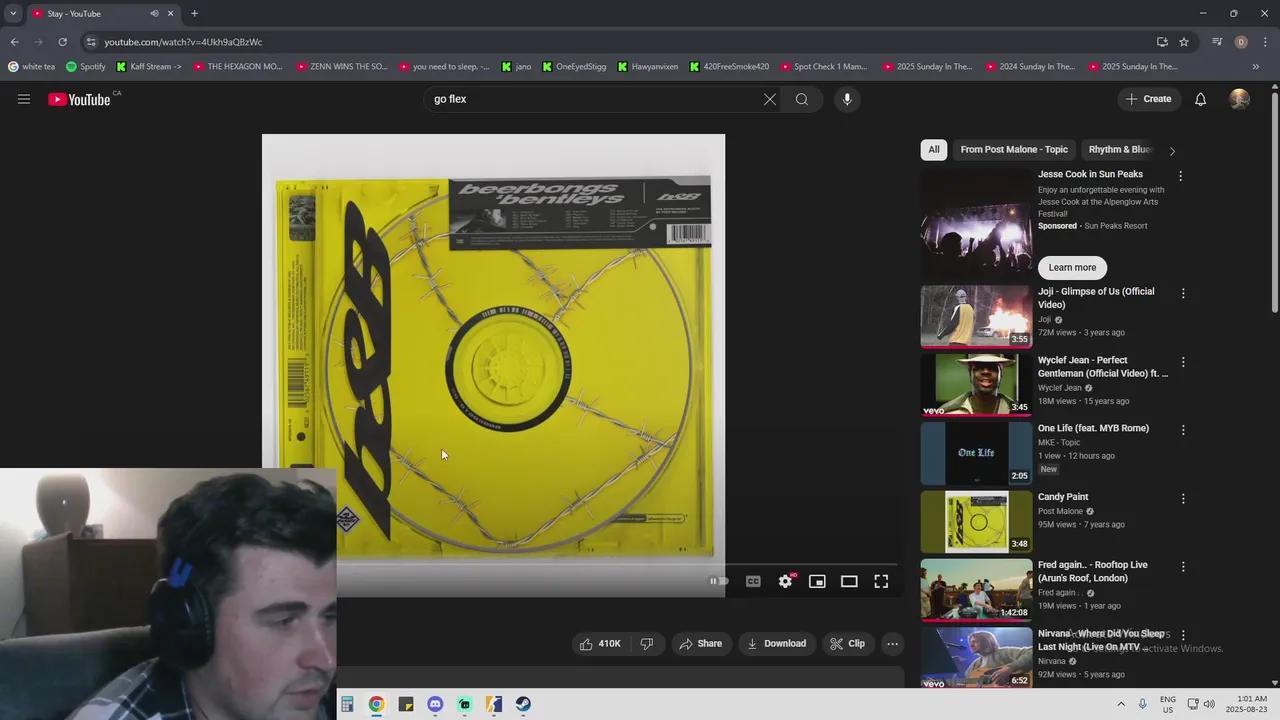
Task: Click the search magnifier button
Action: 802,99
